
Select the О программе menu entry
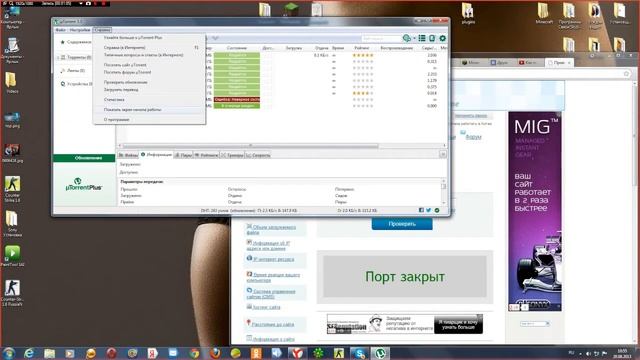[116, 120]
